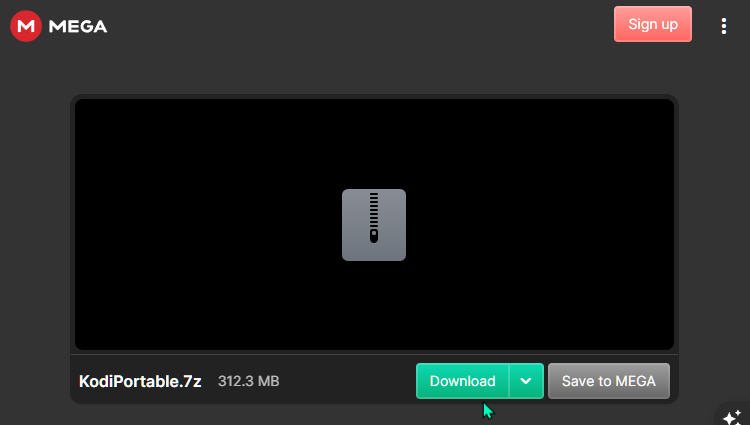Import the file using Save to MEGA
Viewport: 750px width, 425px height.
609,381
